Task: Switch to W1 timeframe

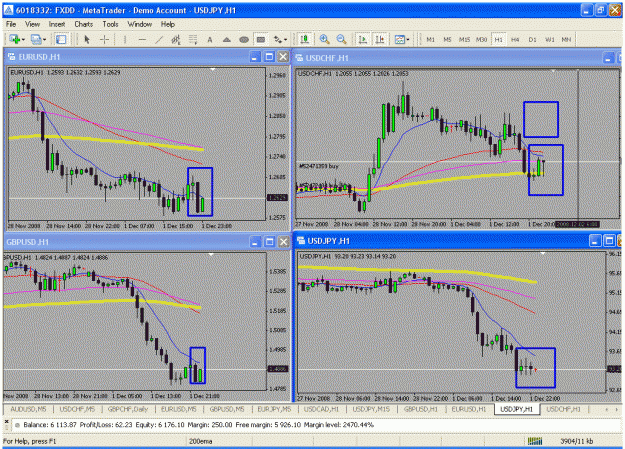Action: (549, 39)
